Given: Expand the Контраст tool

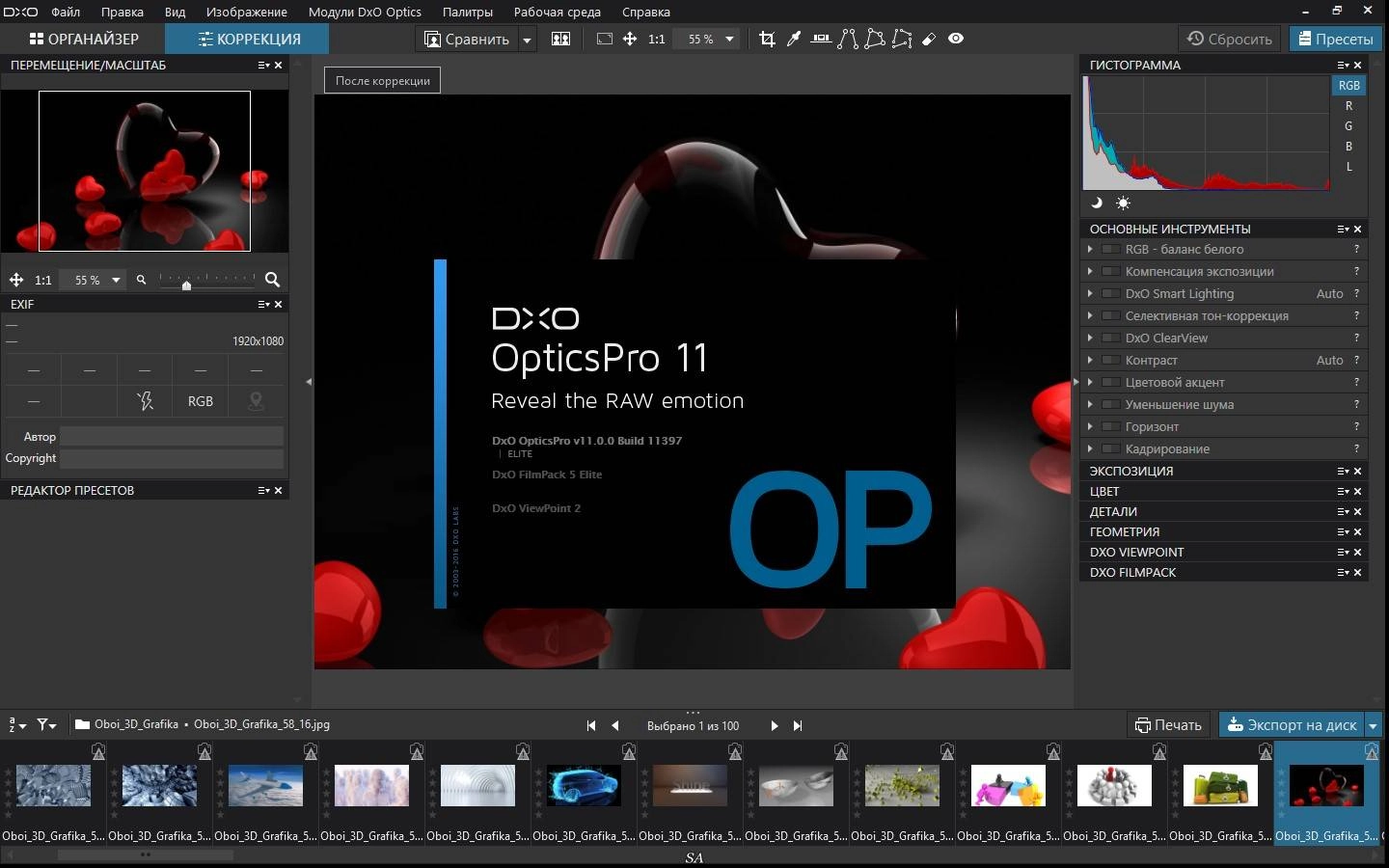Looking at the screenshot, I should click(1090, 360).
